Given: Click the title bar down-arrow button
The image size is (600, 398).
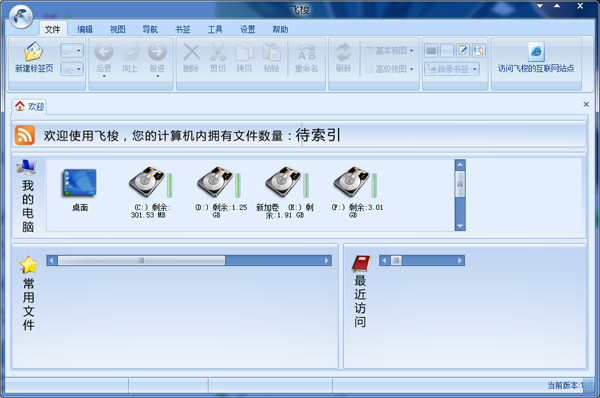Looking at the screenshot, I should pyautogui.click(x=540, y=6).
